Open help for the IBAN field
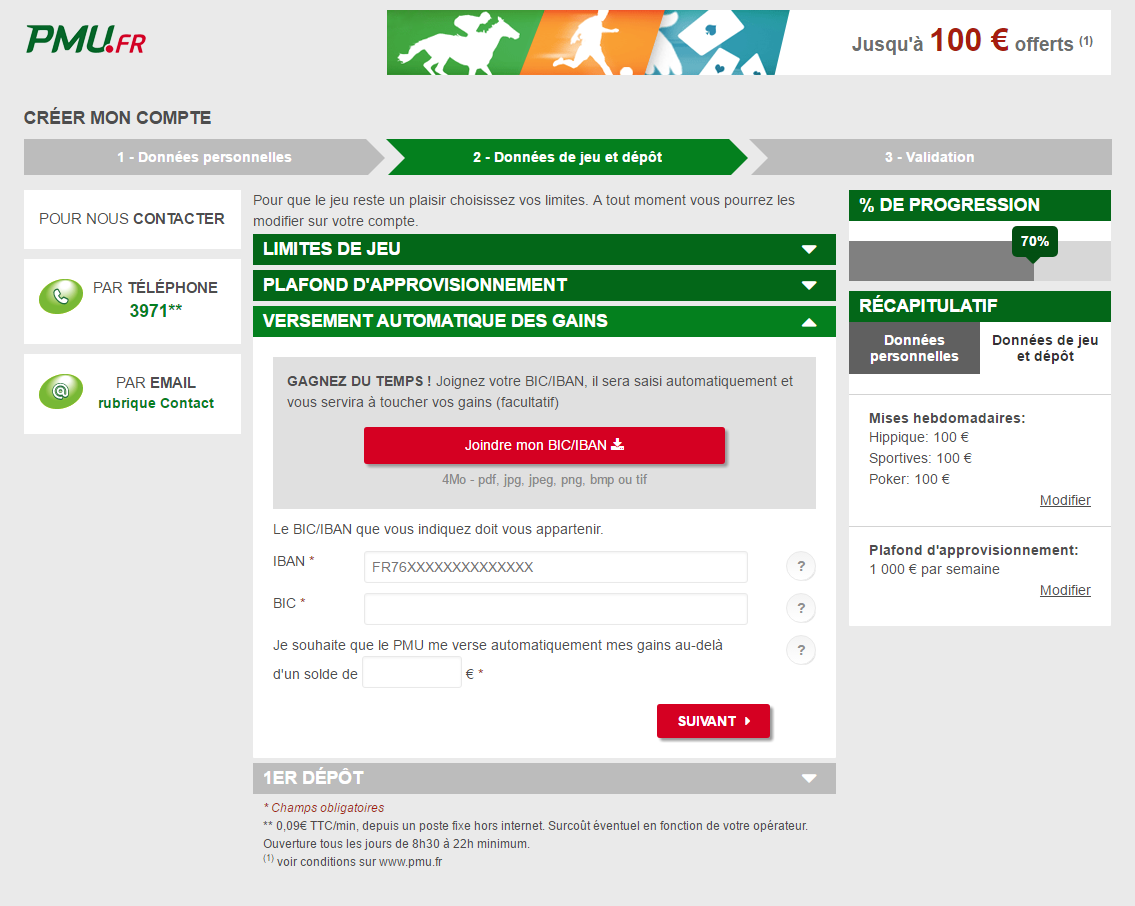Image resolution: width=1135 pixels, height=906 pixels. coord(800,566)
